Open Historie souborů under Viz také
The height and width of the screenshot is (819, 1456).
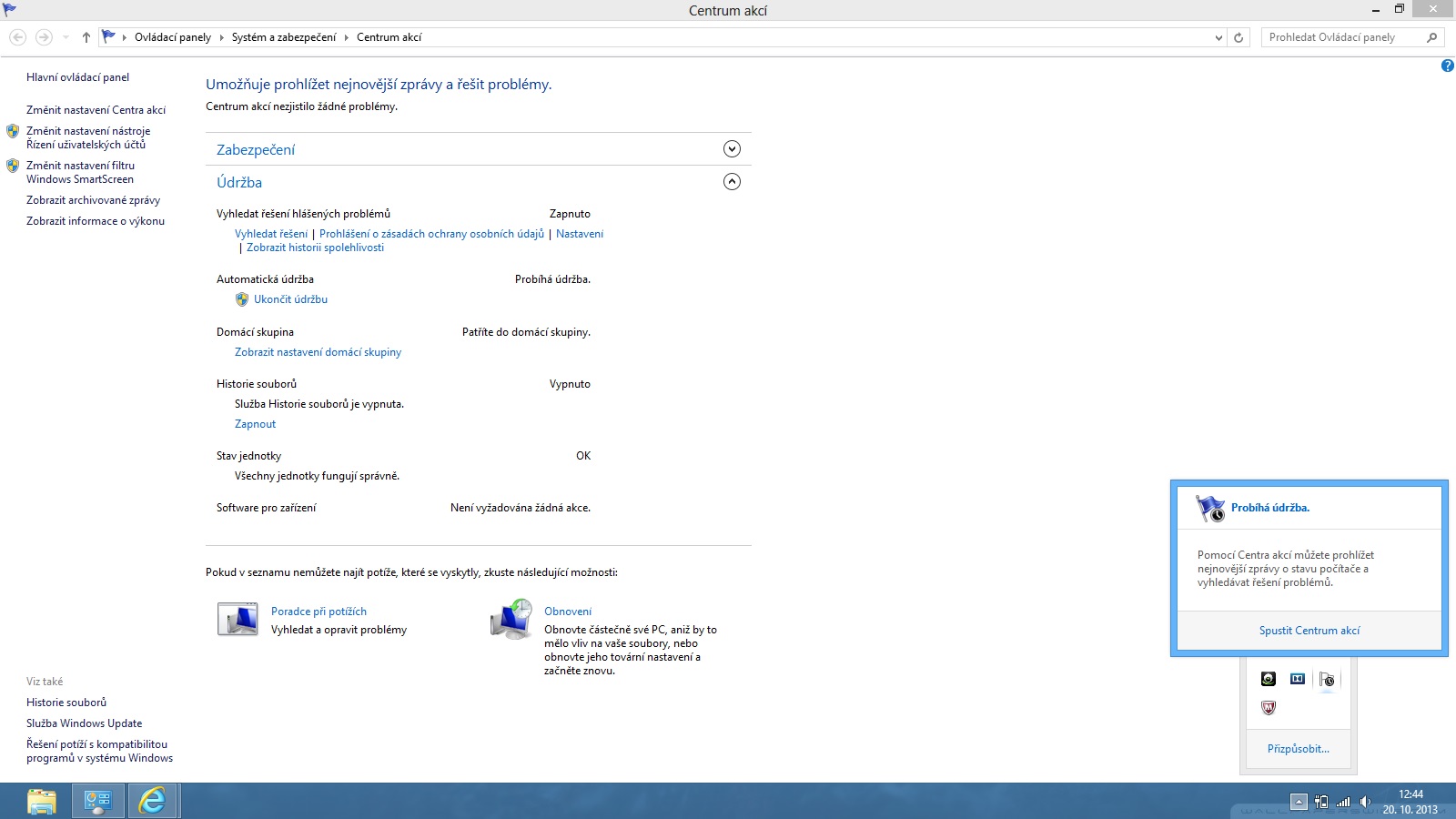click(x=66, y=703)
